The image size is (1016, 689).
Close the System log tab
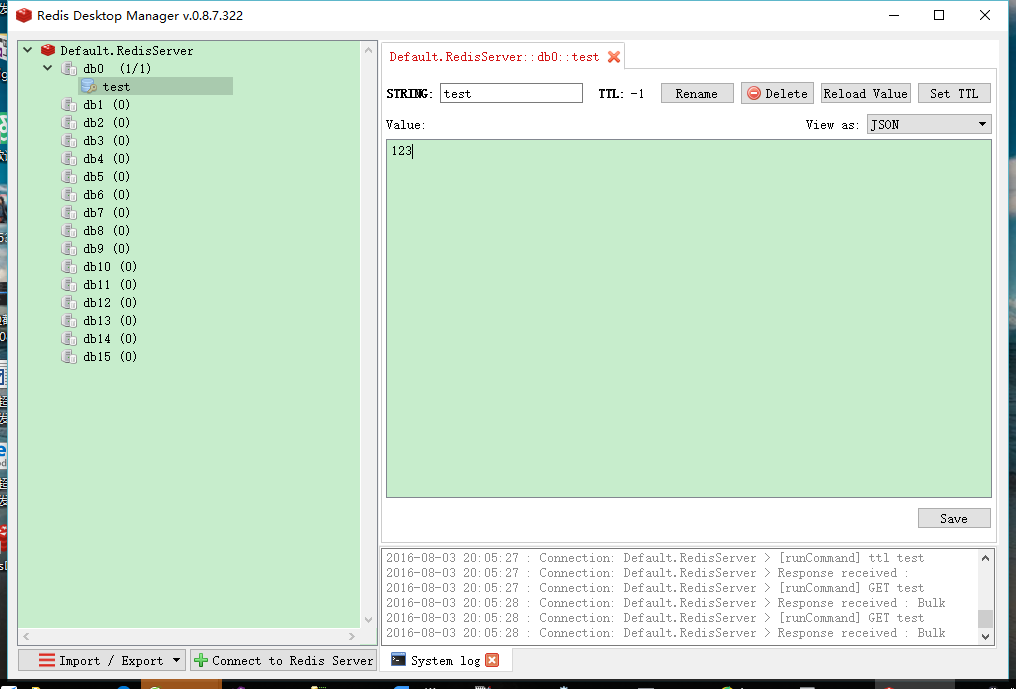pos(492,660)
